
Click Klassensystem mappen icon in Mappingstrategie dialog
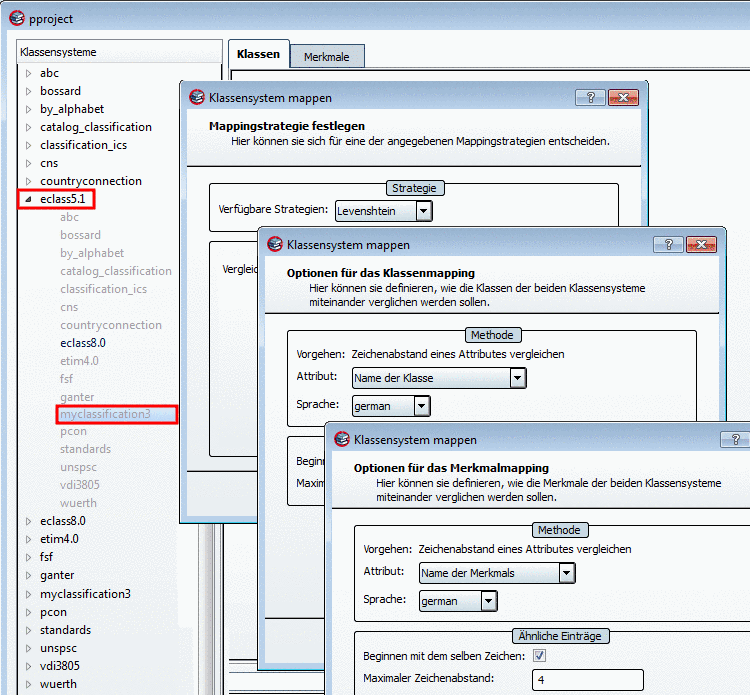coord(197,97)
